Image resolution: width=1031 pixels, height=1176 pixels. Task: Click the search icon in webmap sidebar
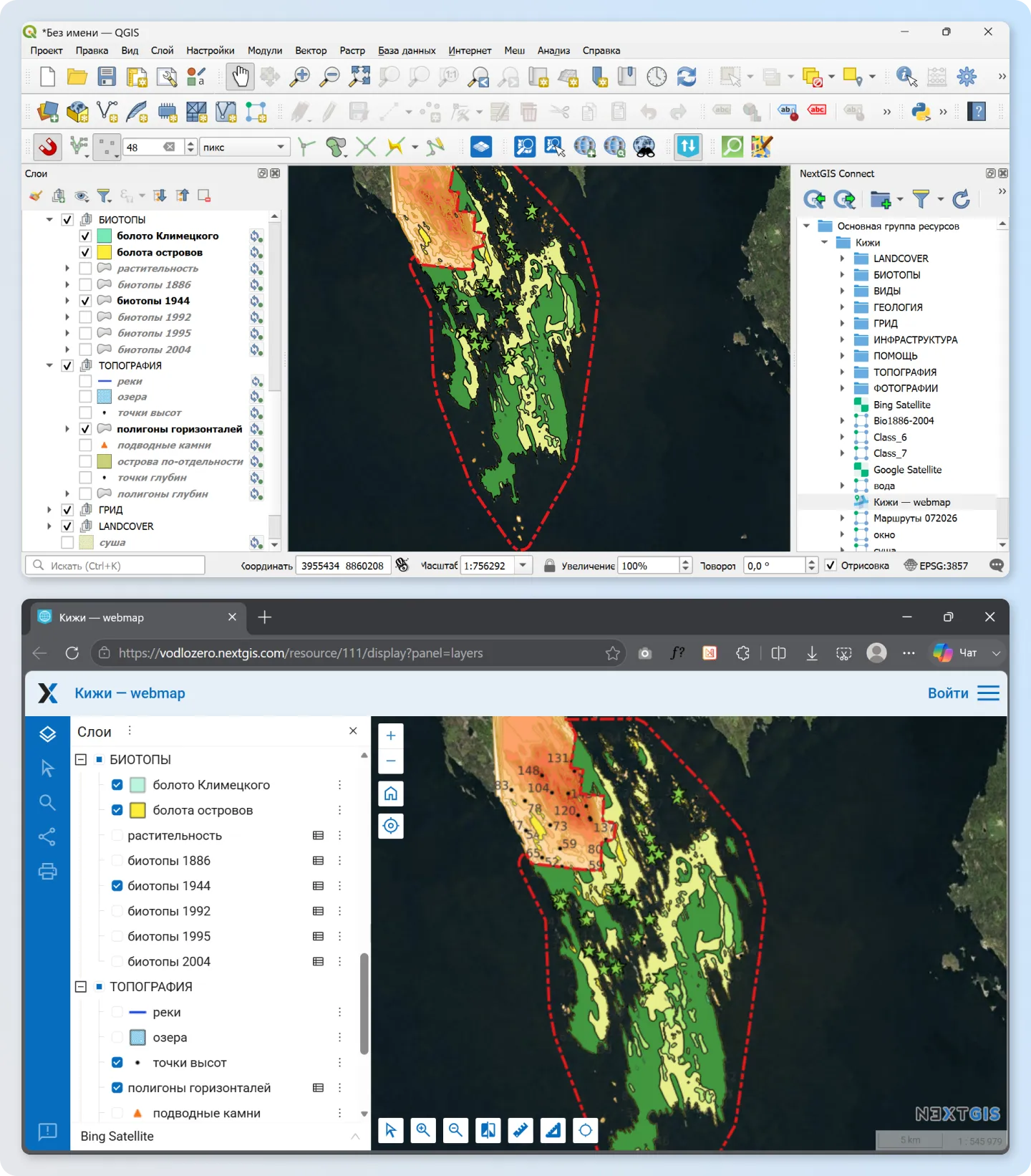coord(47,803)
